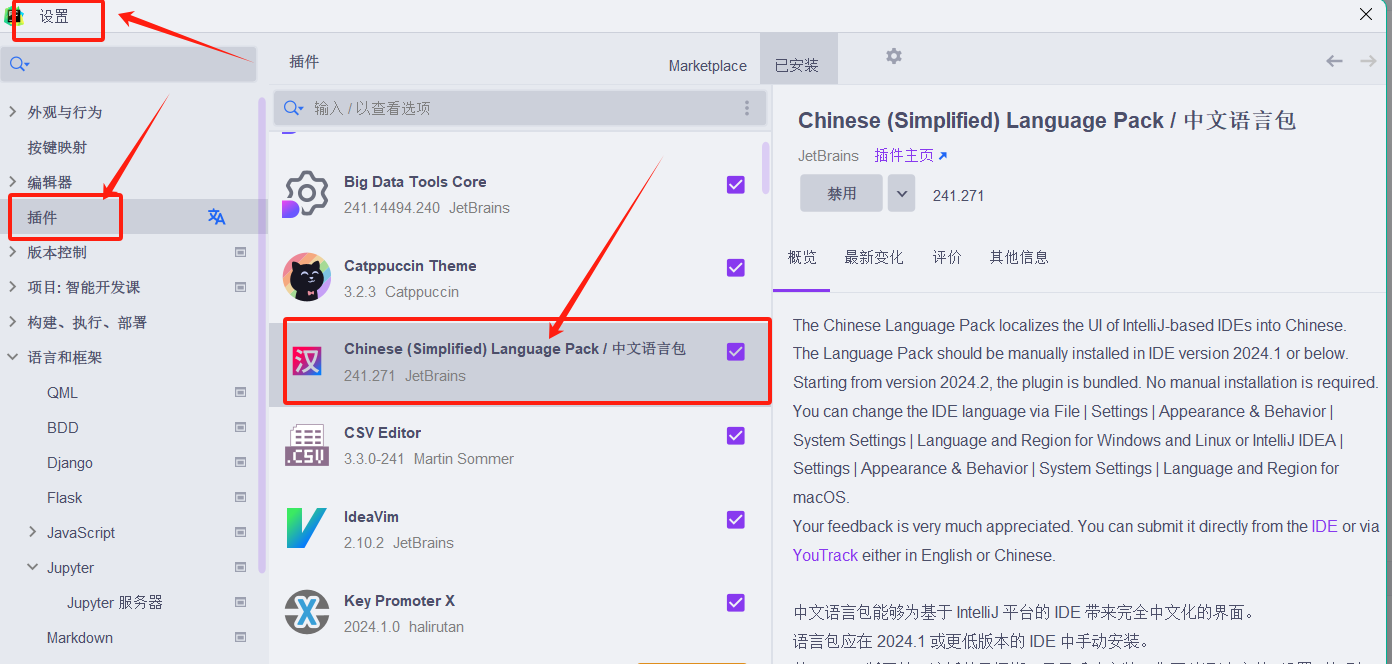This screenshot has width=1392, height=664.
Task: Uncheck the Catppuccin Theme plugin
Action: click(x=736, y=268)
